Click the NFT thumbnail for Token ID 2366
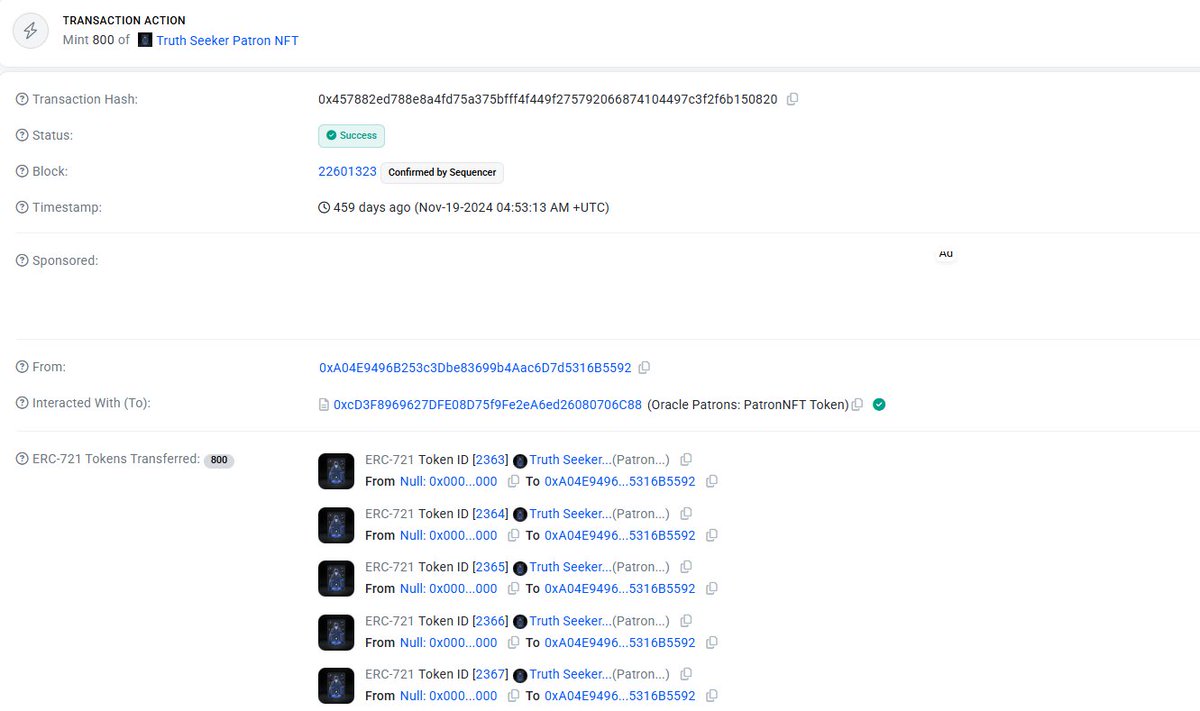Screen dimensions: 1200x711 pyautogui.click(x=336, y=632)
